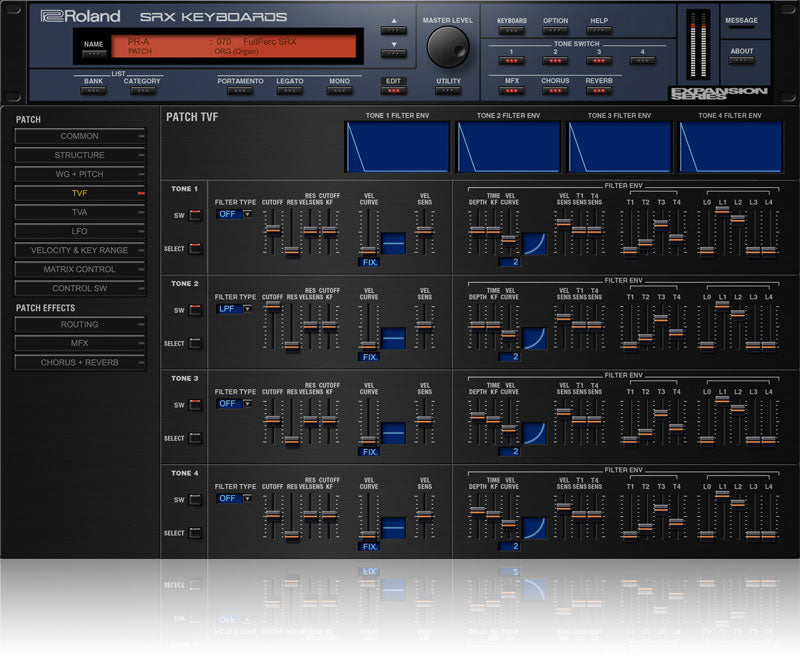Open Tone 2 LPF filter type dropdown
This screenshot has height=659, width=800.
click(234, 309)
